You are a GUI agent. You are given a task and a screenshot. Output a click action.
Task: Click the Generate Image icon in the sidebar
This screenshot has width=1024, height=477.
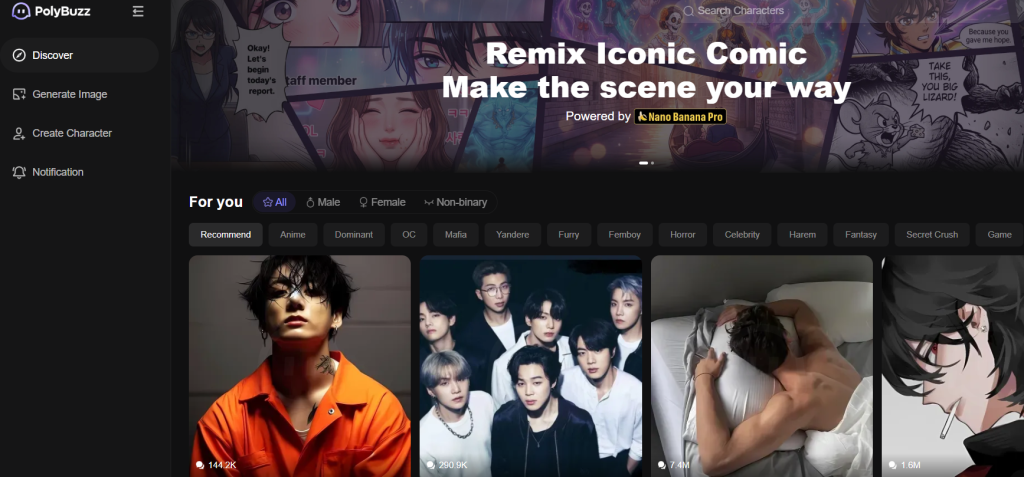coord(19,94)
